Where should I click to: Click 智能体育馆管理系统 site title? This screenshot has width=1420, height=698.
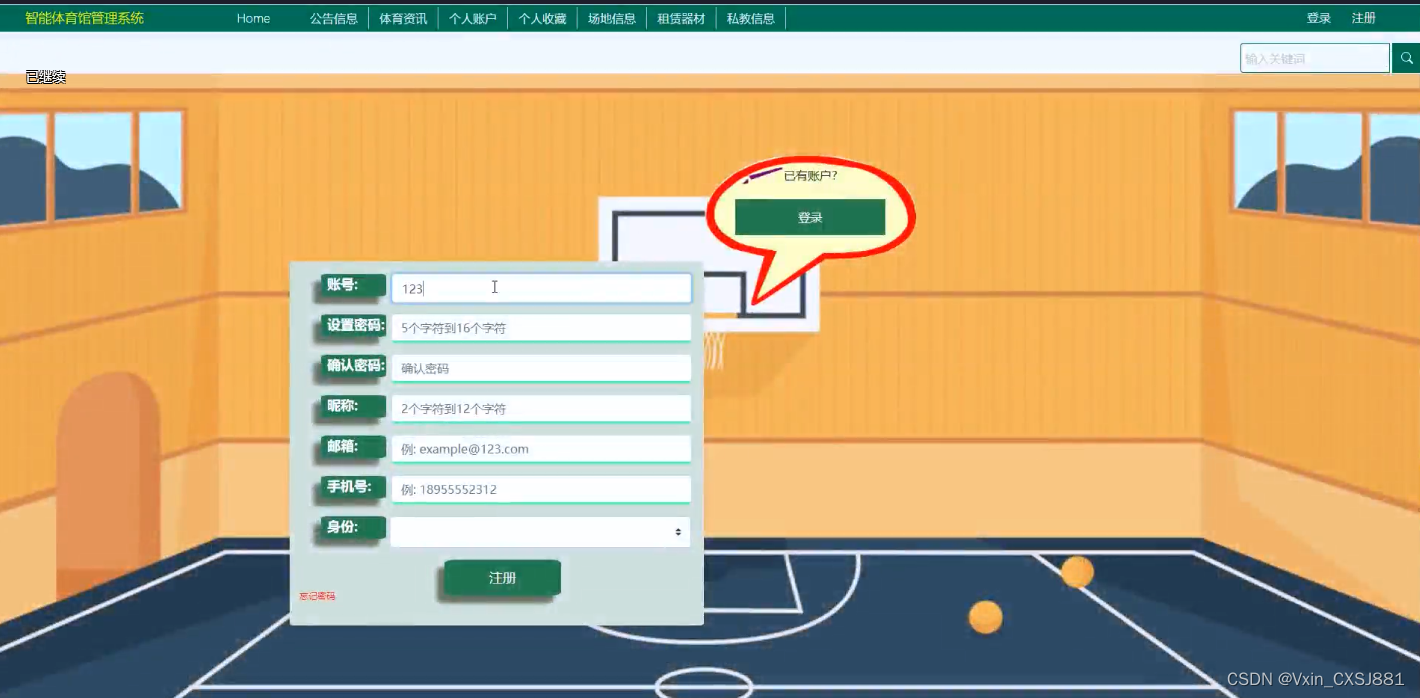point(85,18)
